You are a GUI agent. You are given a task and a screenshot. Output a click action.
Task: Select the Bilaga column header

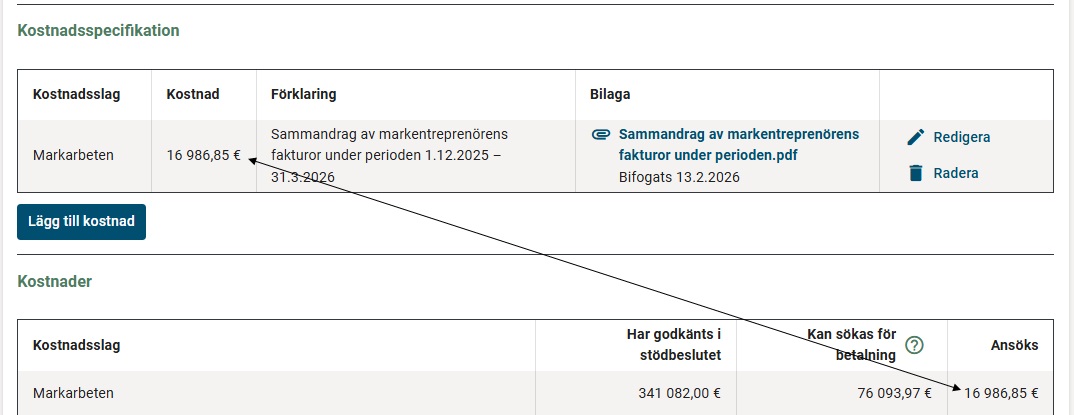point(610,94)
